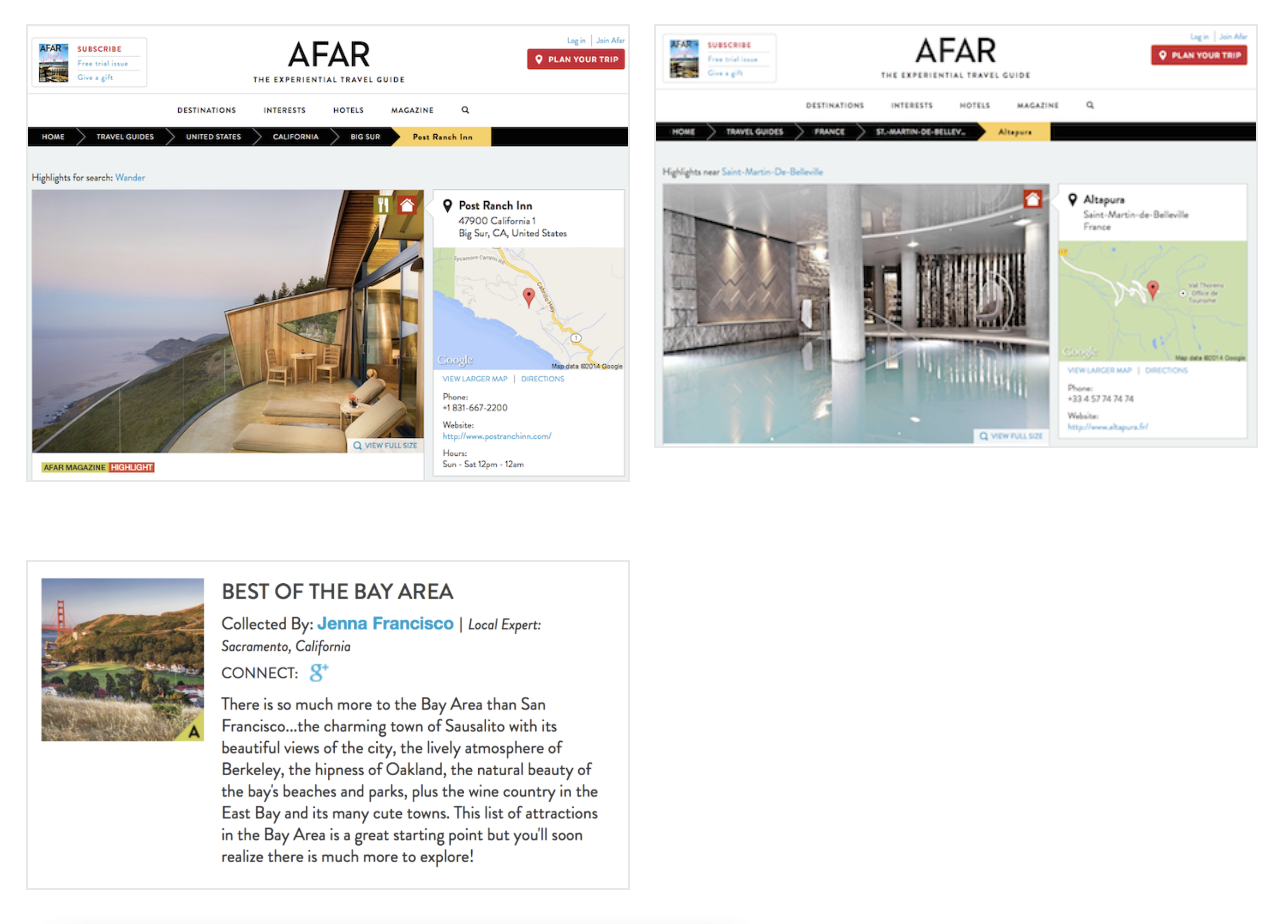The width and height of the screenshot is (1286, 924).
Task: Visit altapura.fr website link
Action: pos(1108,427)
